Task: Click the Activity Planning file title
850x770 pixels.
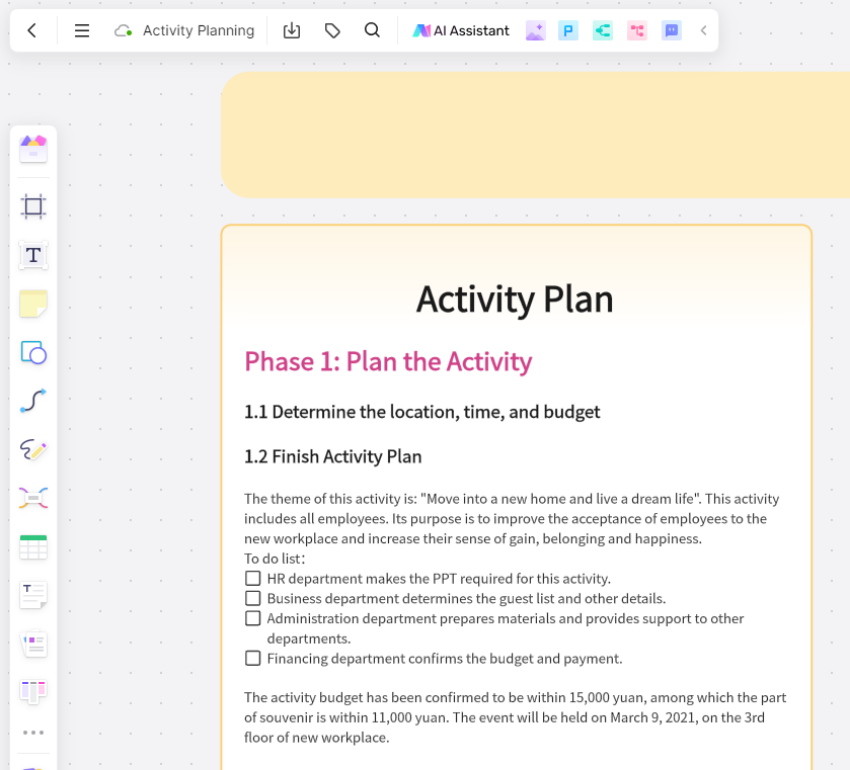Action: click(198, 30)
